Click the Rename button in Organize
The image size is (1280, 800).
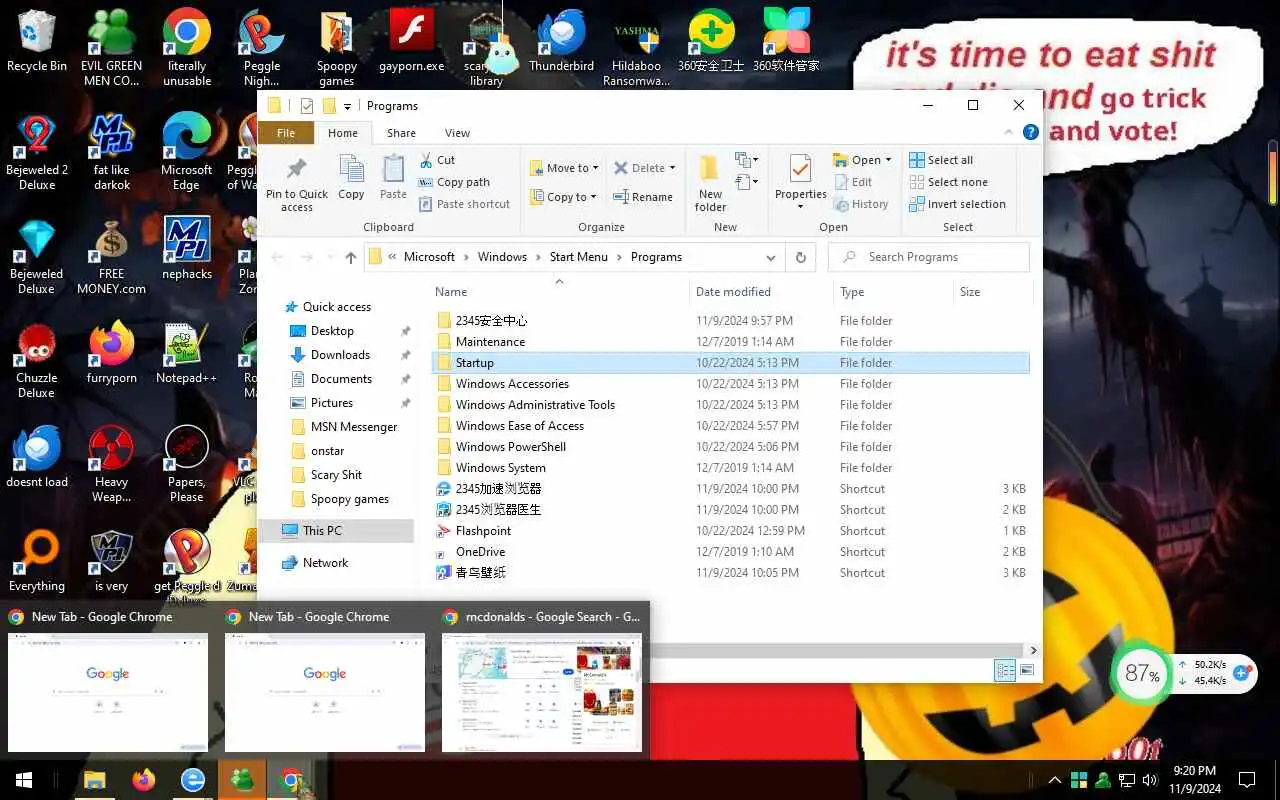(643, 197)
